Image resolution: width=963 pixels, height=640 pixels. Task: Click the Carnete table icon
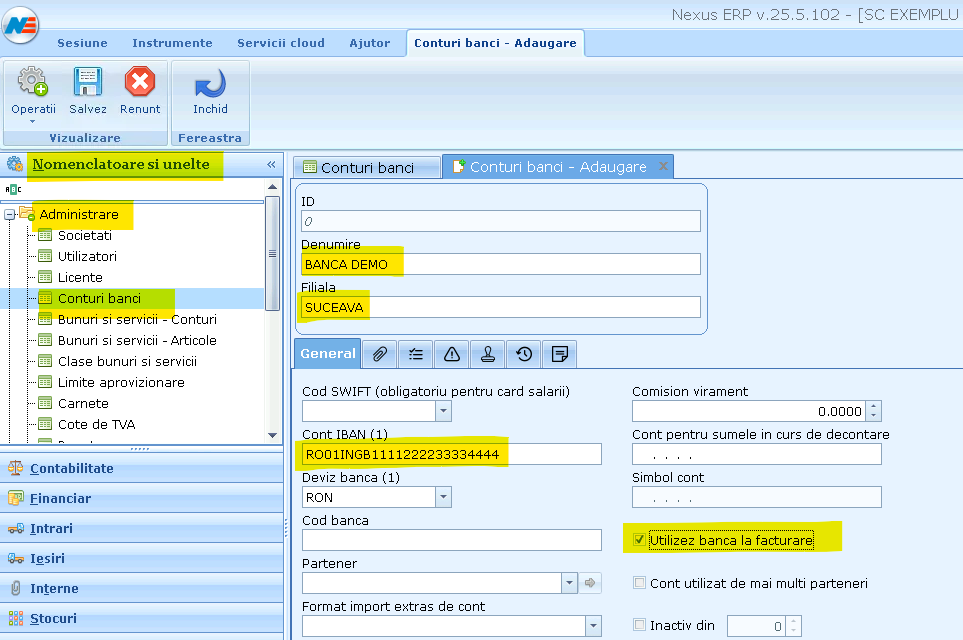pos(45,404)
